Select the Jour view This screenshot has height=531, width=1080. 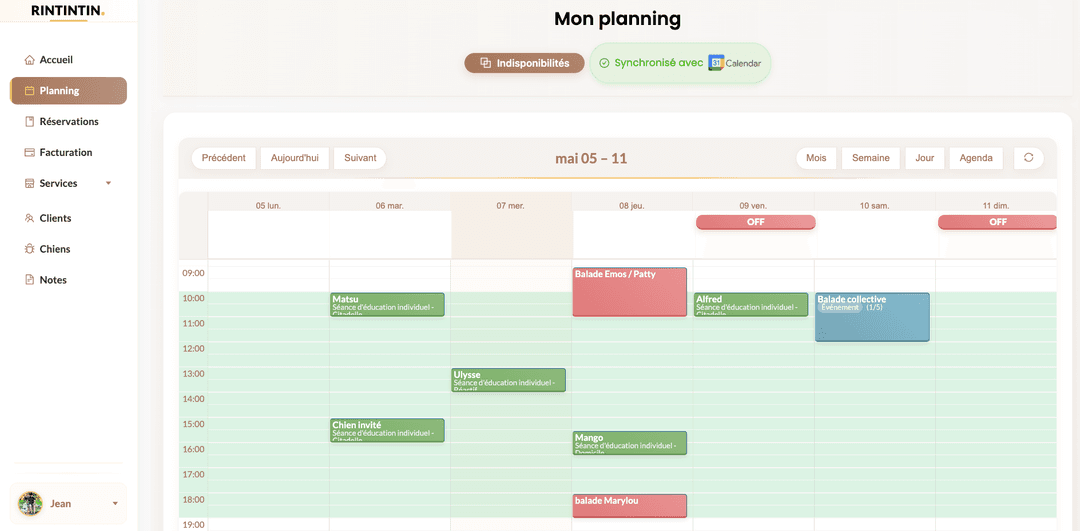click(925, 158)
